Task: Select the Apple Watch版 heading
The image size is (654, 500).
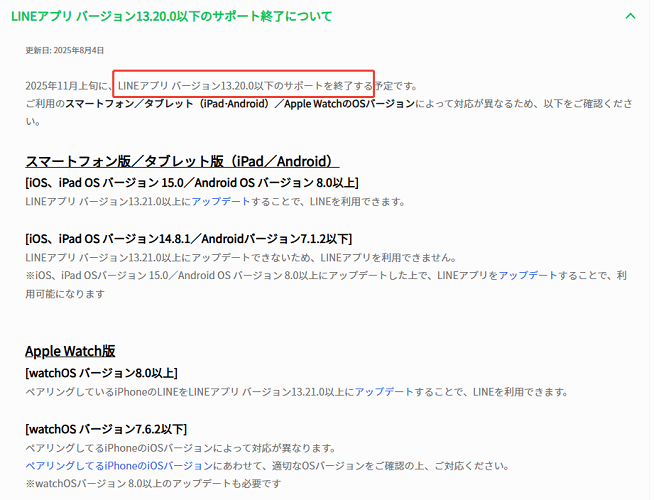Action: (x=70, y=351)
